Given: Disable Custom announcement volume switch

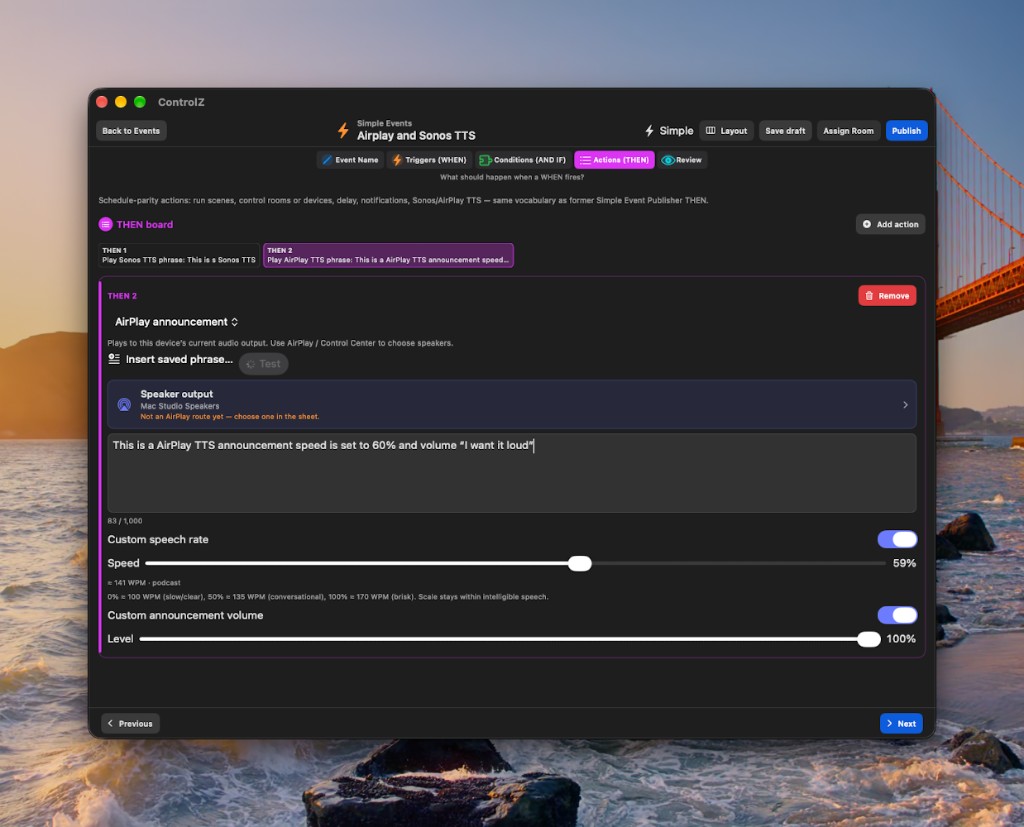Looking at the screenshot, I should click(897, 615).
